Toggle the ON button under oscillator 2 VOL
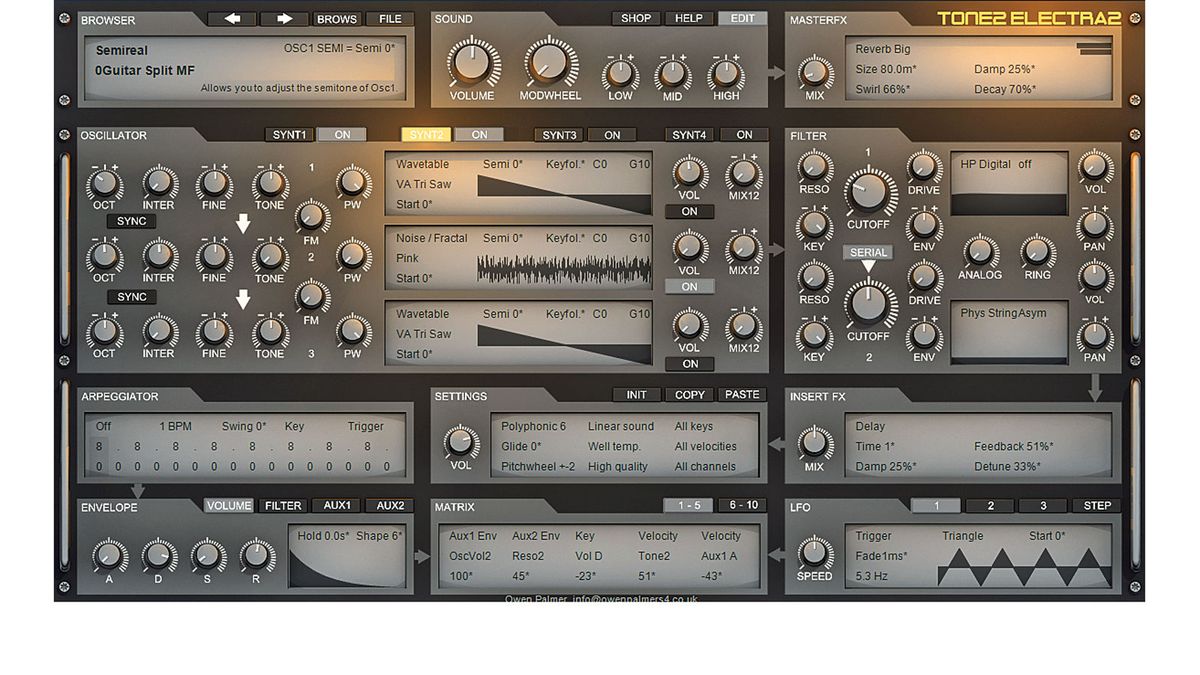 [689, 287]
